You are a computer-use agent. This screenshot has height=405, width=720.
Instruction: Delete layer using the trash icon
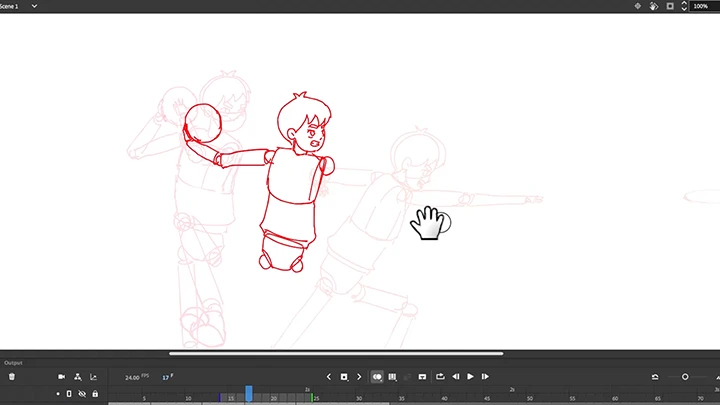12,377
